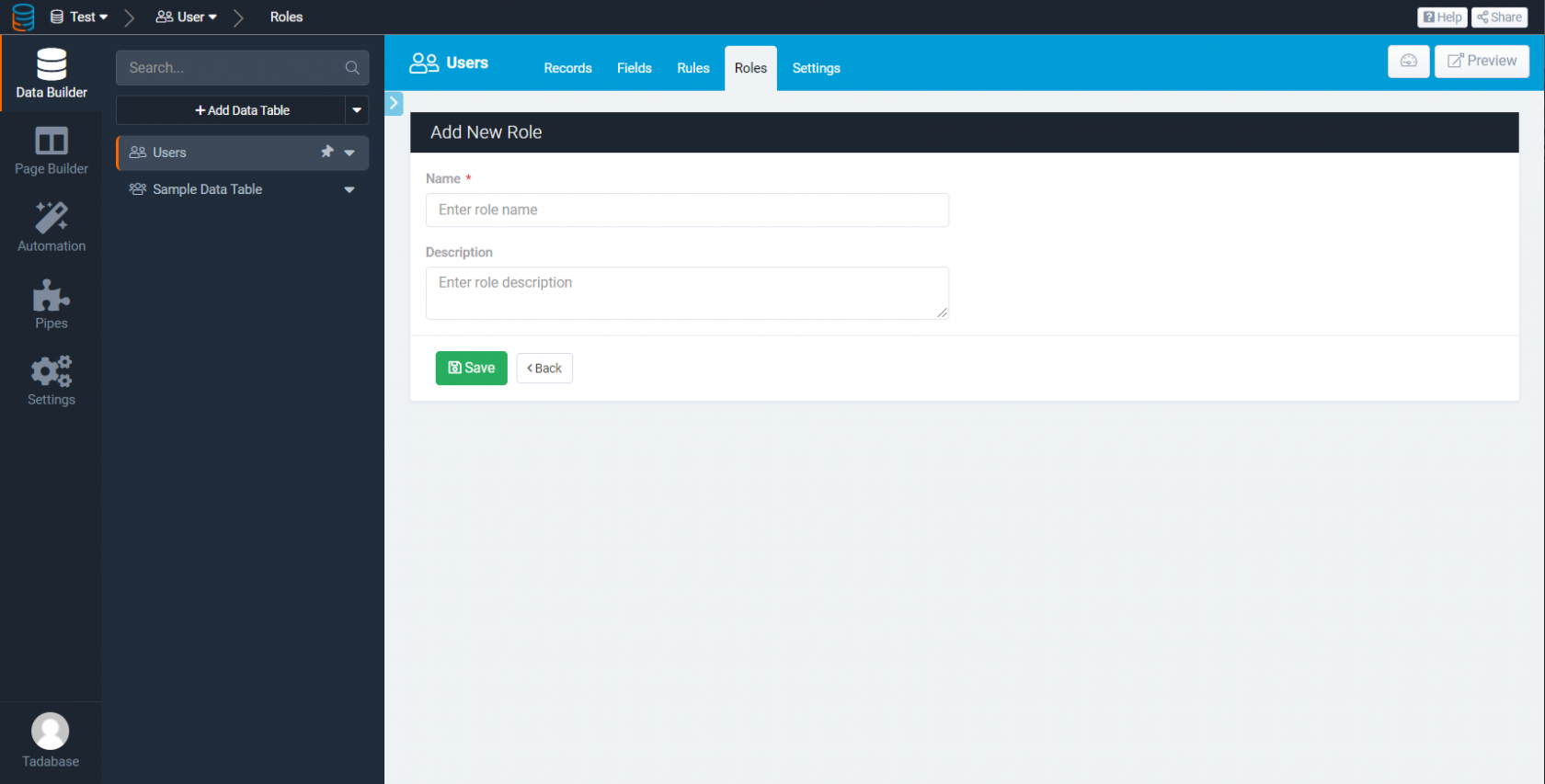Open the Add Data Table dropdown arrow
The width and height of the screenshot is (1545, 784).
tap(357, 110)
